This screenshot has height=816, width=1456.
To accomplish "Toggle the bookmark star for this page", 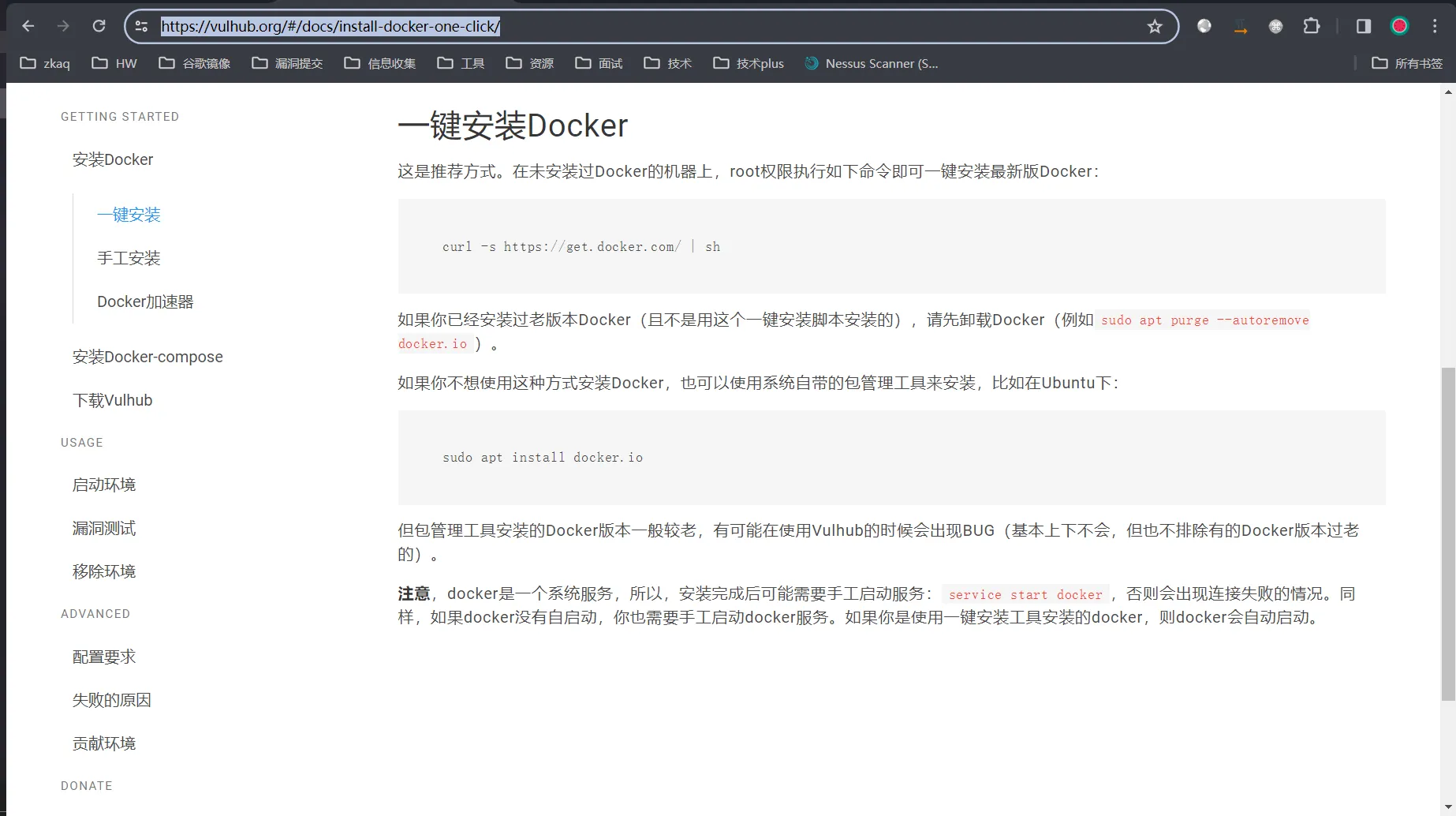I will (x=1155, y=26).
